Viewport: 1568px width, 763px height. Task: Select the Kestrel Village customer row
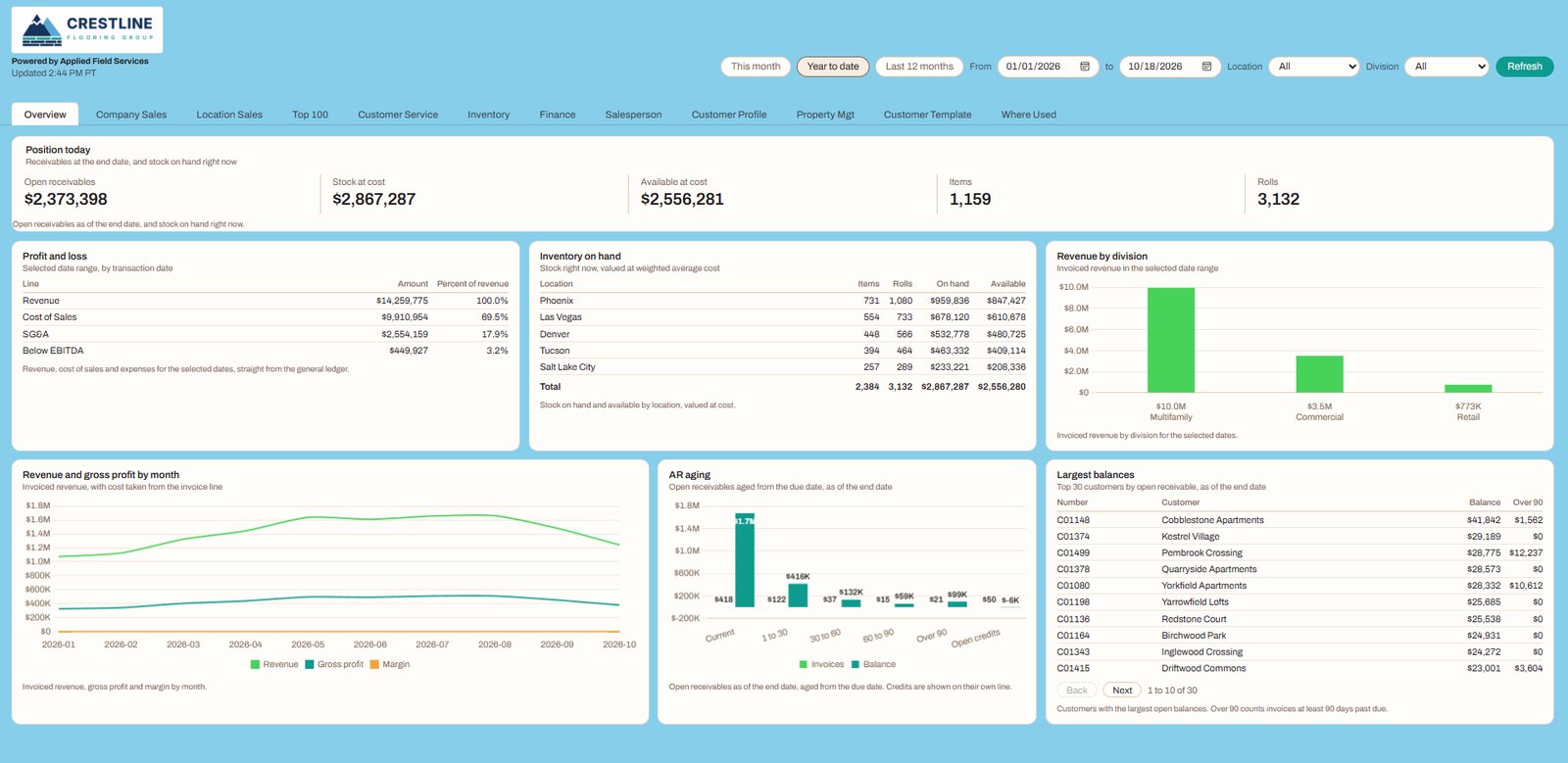click(1299, 537)
